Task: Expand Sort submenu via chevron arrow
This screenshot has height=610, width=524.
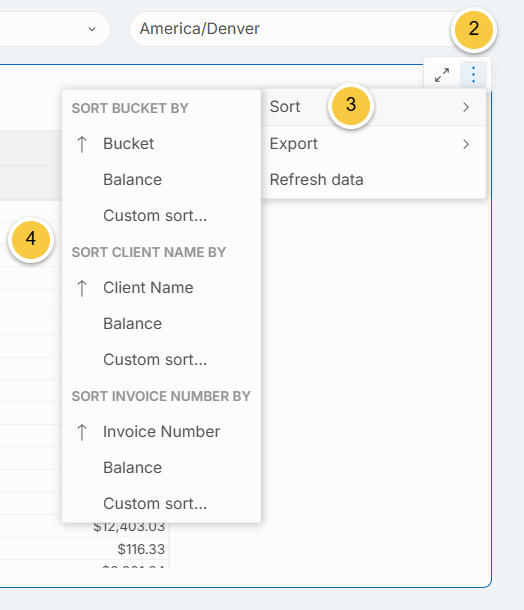Action: [x=466, y=107]
